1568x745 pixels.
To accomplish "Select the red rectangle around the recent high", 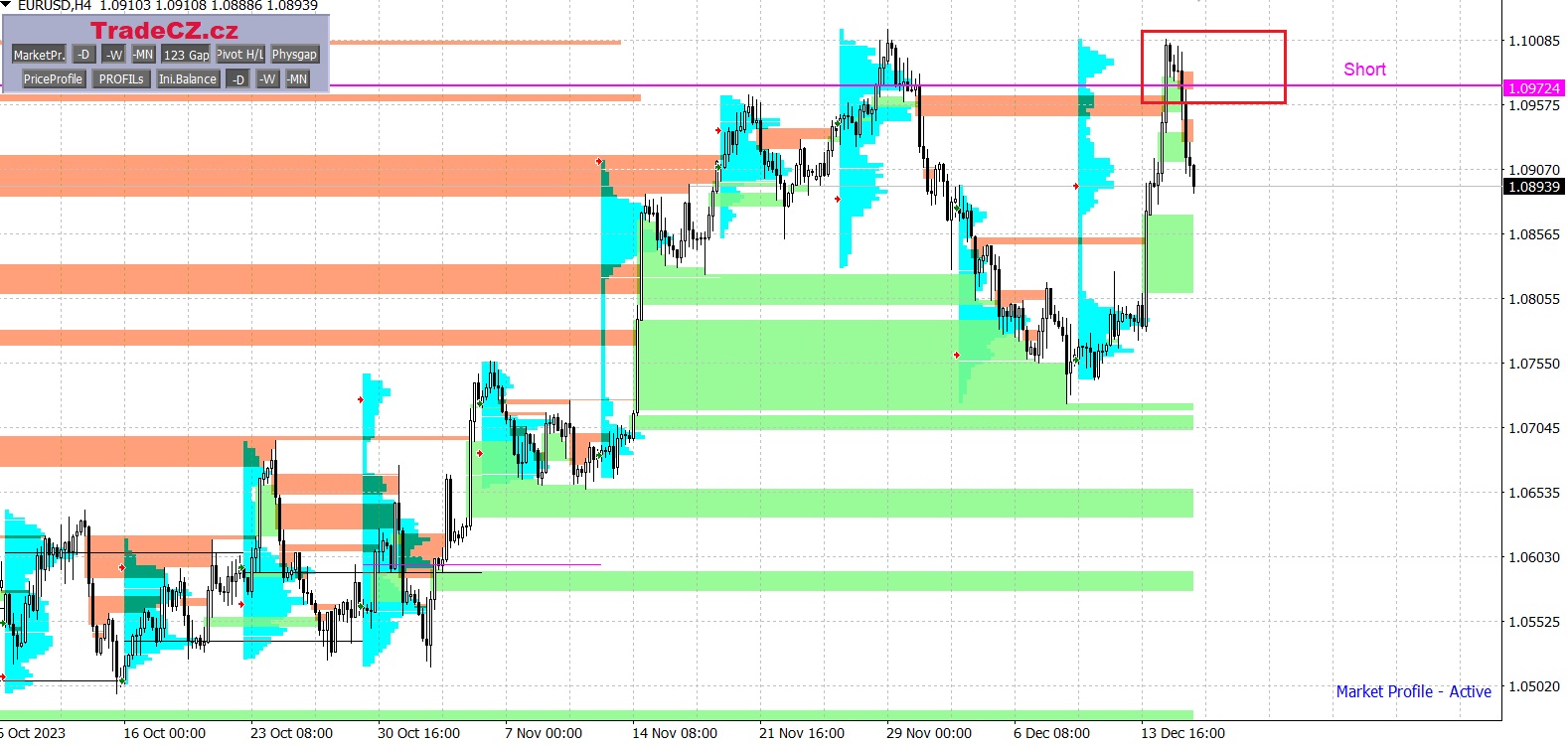I will pos(1285,67).
